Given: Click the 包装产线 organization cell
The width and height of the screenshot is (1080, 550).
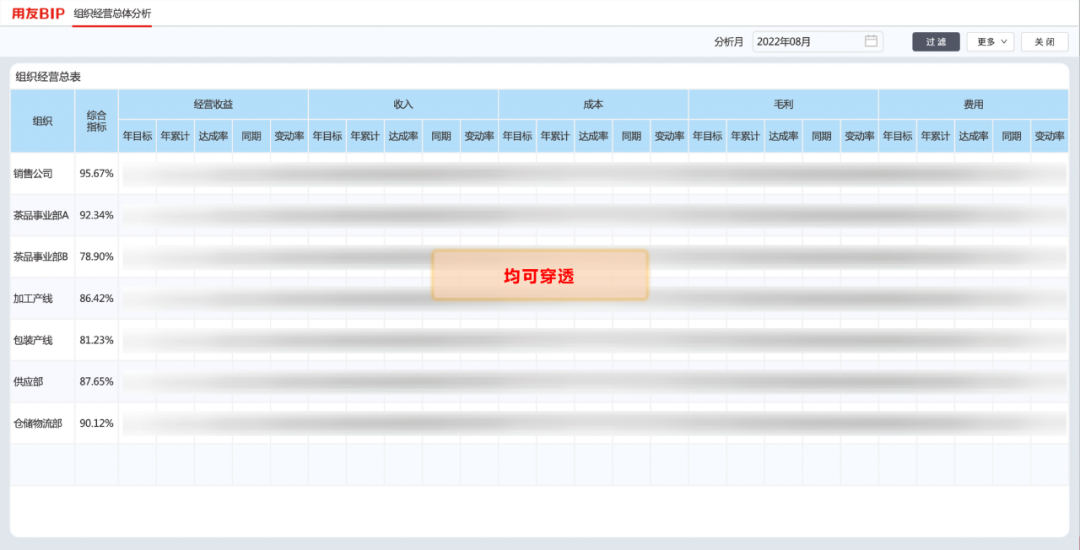Looking at the screenshot, I should (32, 340).
